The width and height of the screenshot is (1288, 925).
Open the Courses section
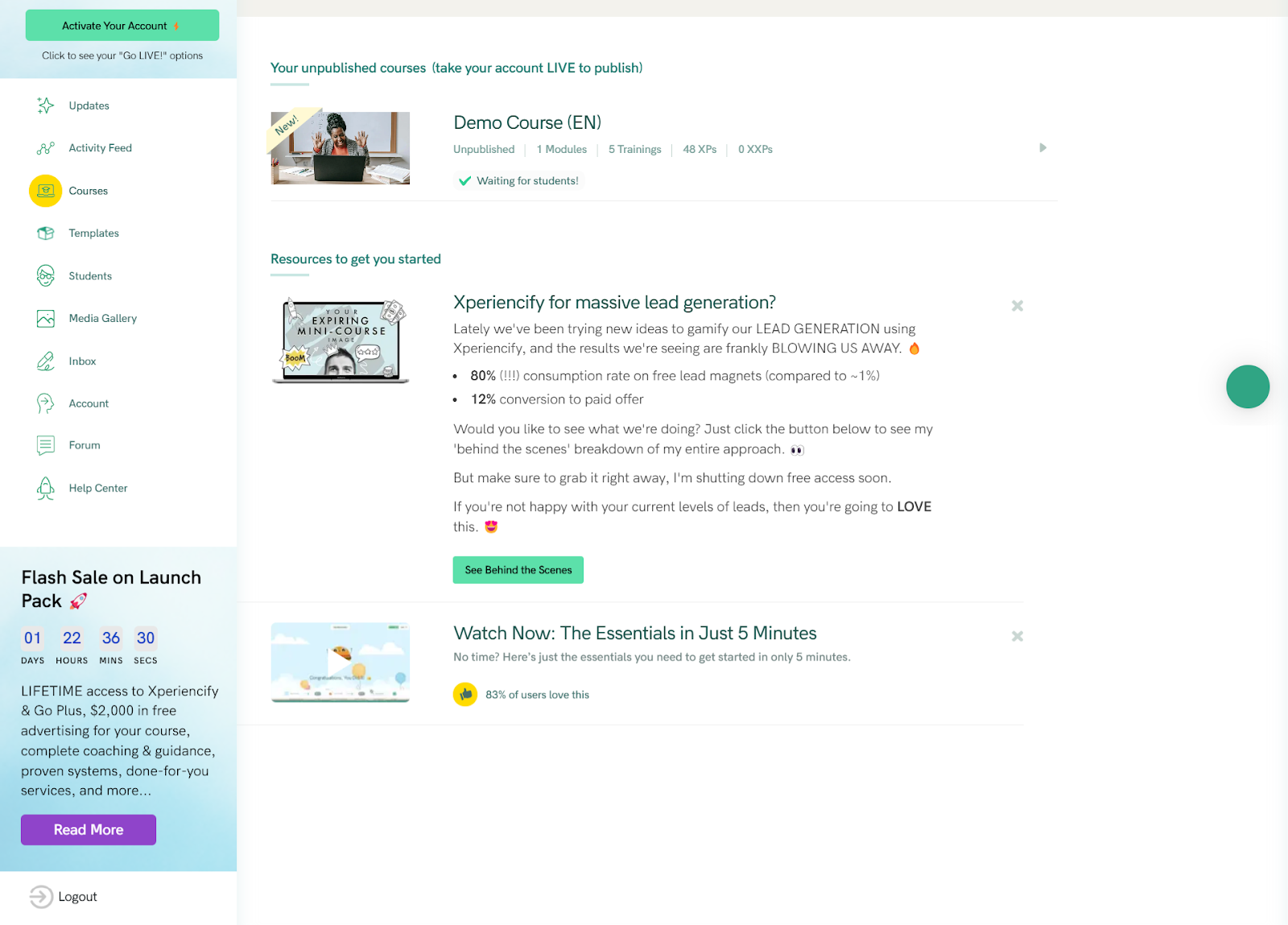[89, 191]
